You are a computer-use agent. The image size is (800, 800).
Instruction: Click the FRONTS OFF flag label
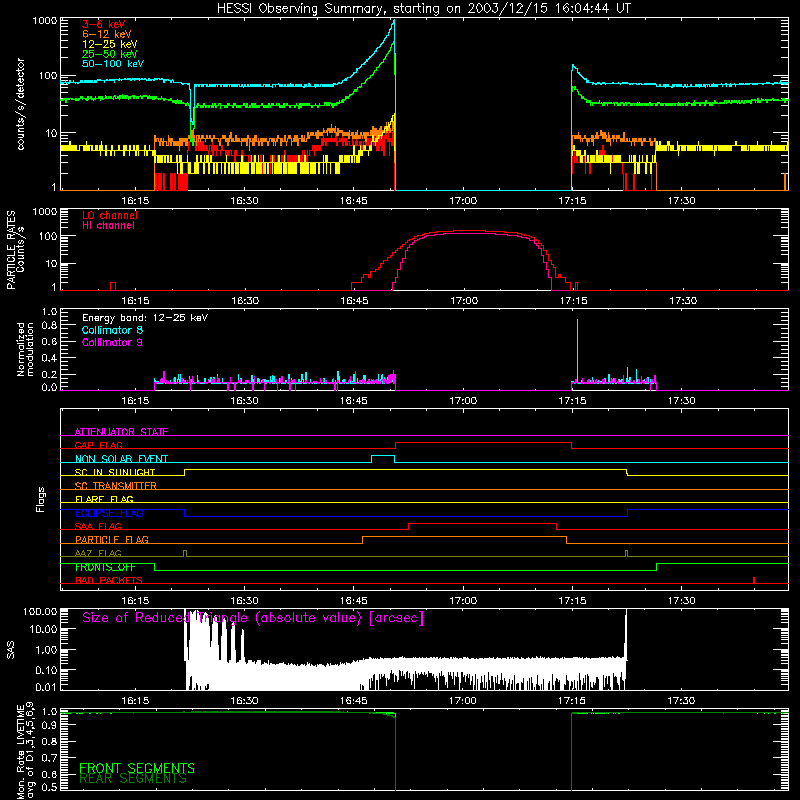coord(105,567)
